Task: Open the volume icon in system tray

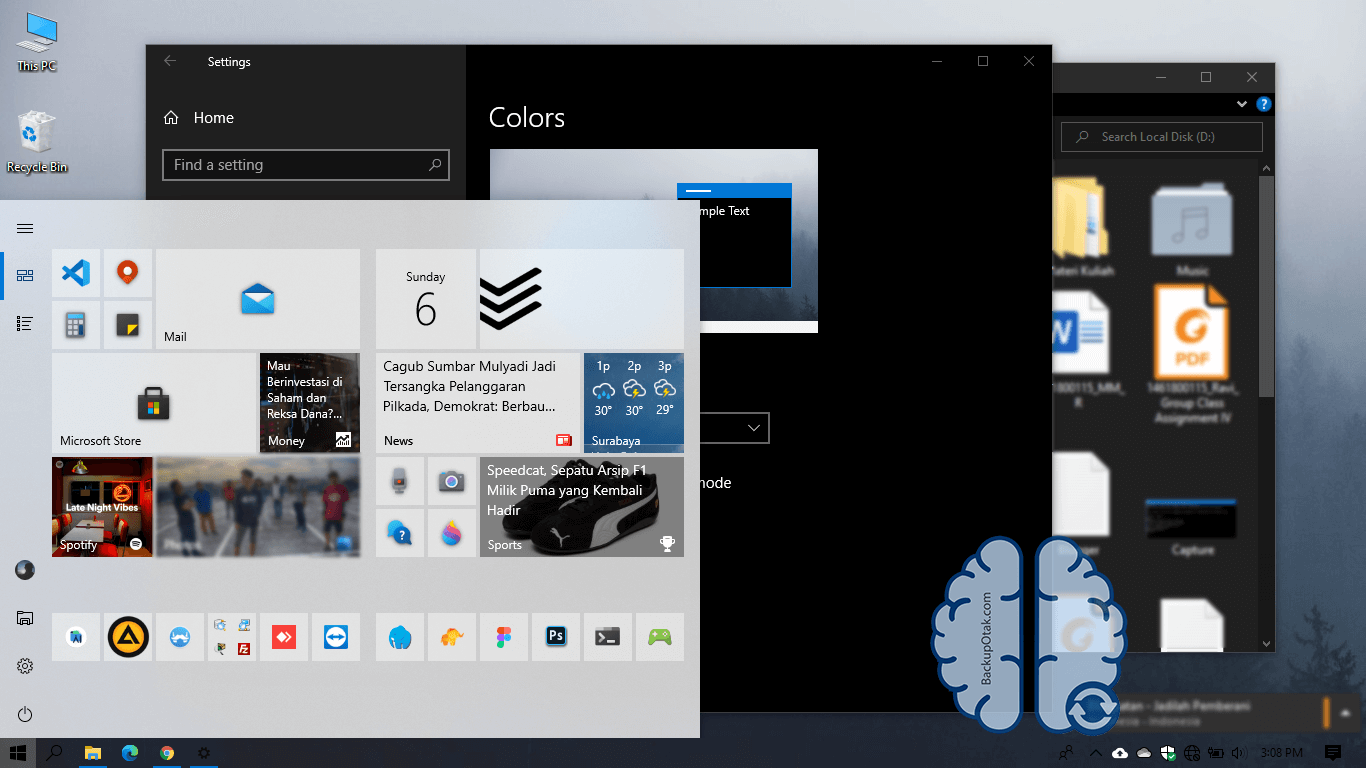Action: (1240, 753)
